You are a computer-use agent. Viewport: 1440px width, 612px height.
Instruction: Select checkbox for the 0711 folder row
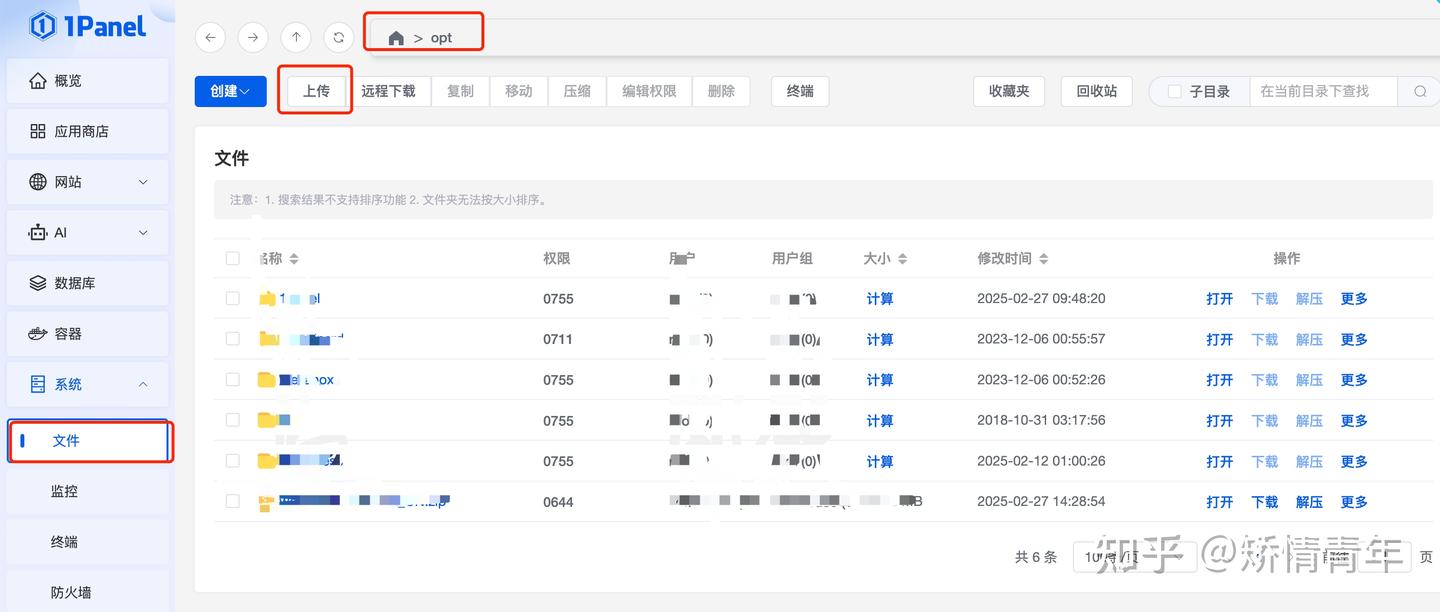coord(233,339)
